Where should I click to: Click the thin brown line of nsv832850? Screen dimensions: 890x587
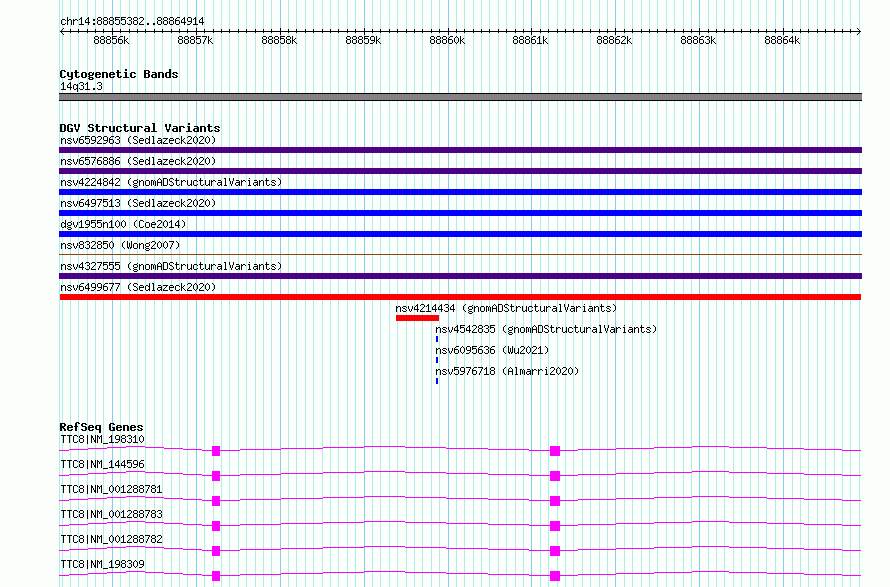[x=460, y=254]
